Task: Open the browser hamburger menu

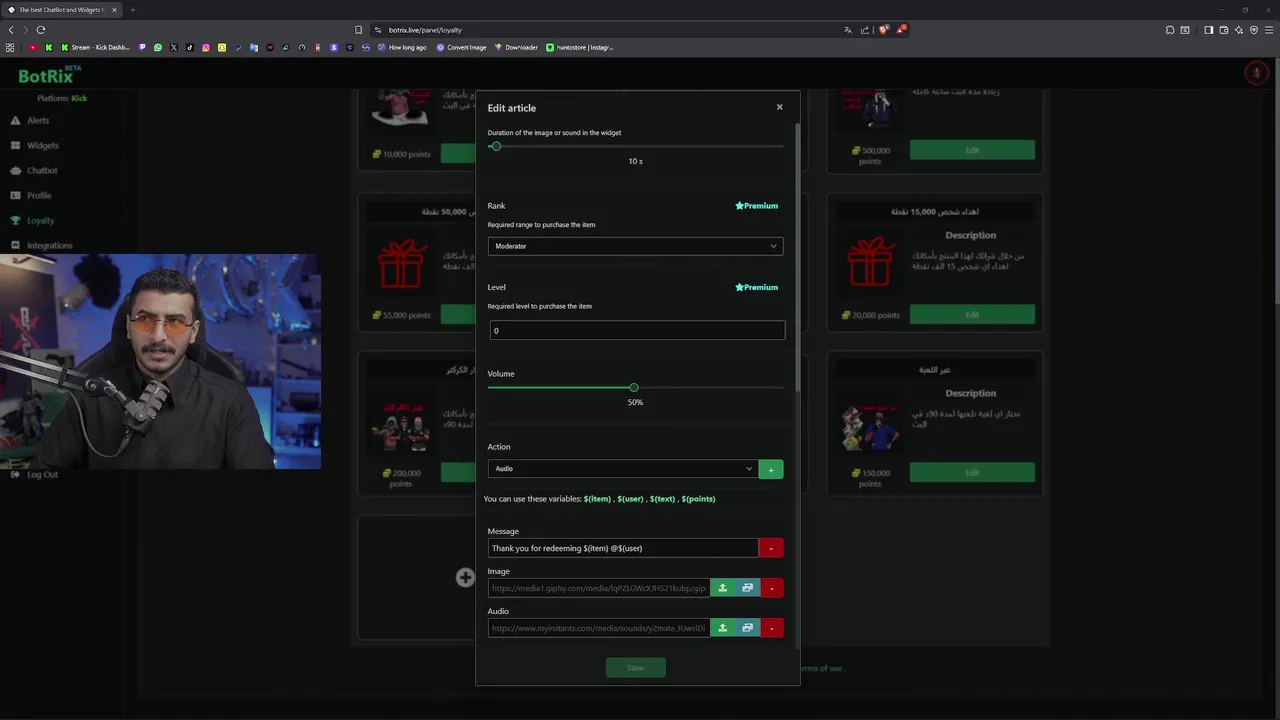Action: pos(1269,30)
